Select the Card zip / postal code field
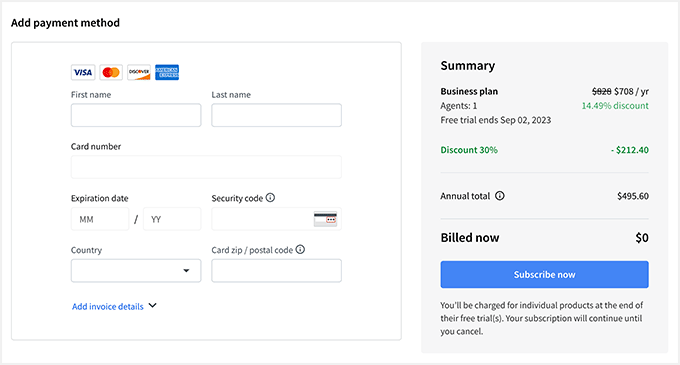This screenshot has height=365, width=680. [x=277, y=270]
